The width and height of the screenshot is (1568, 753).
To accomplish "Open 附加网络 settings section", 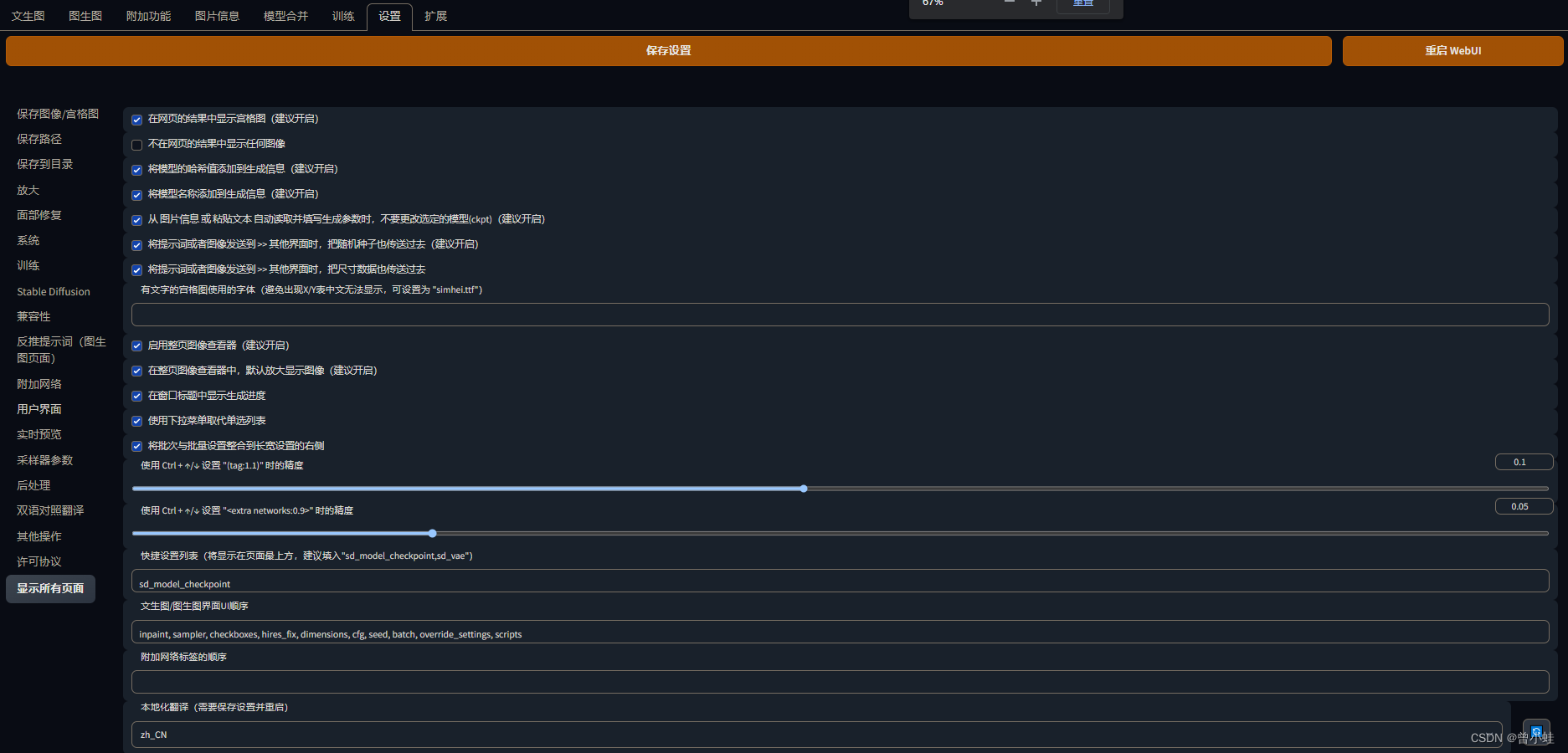I will (x=39, y=384).
